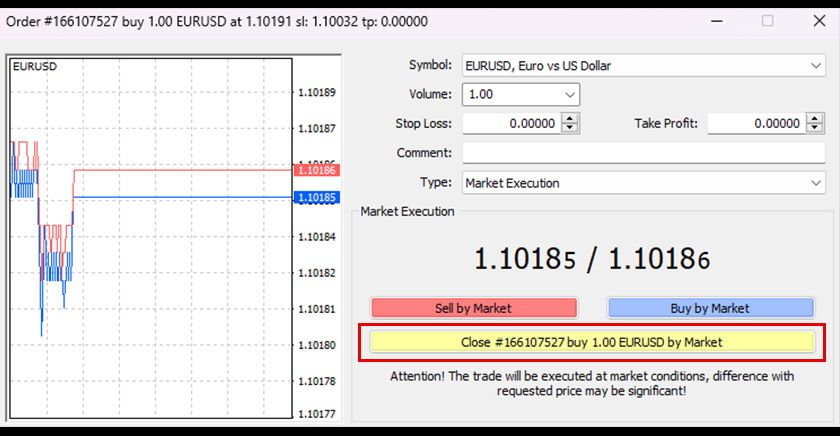Decrease Stop Loss with the down arrow
Image resolution: width=840 pixels, height=436 pixels.
click(x=570, y=129)
